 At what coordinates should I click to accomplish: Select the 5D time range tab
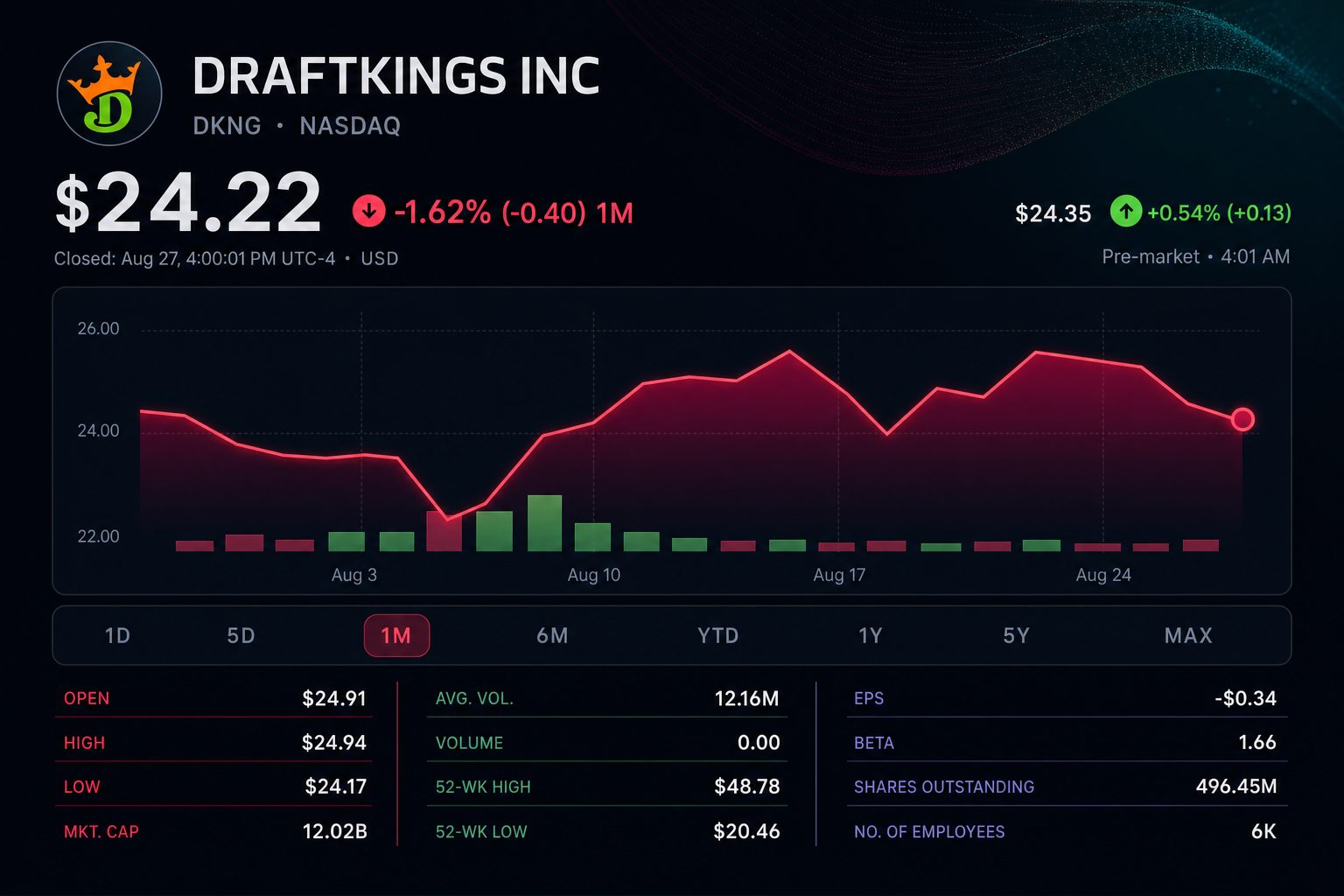[x=241, y=635]
